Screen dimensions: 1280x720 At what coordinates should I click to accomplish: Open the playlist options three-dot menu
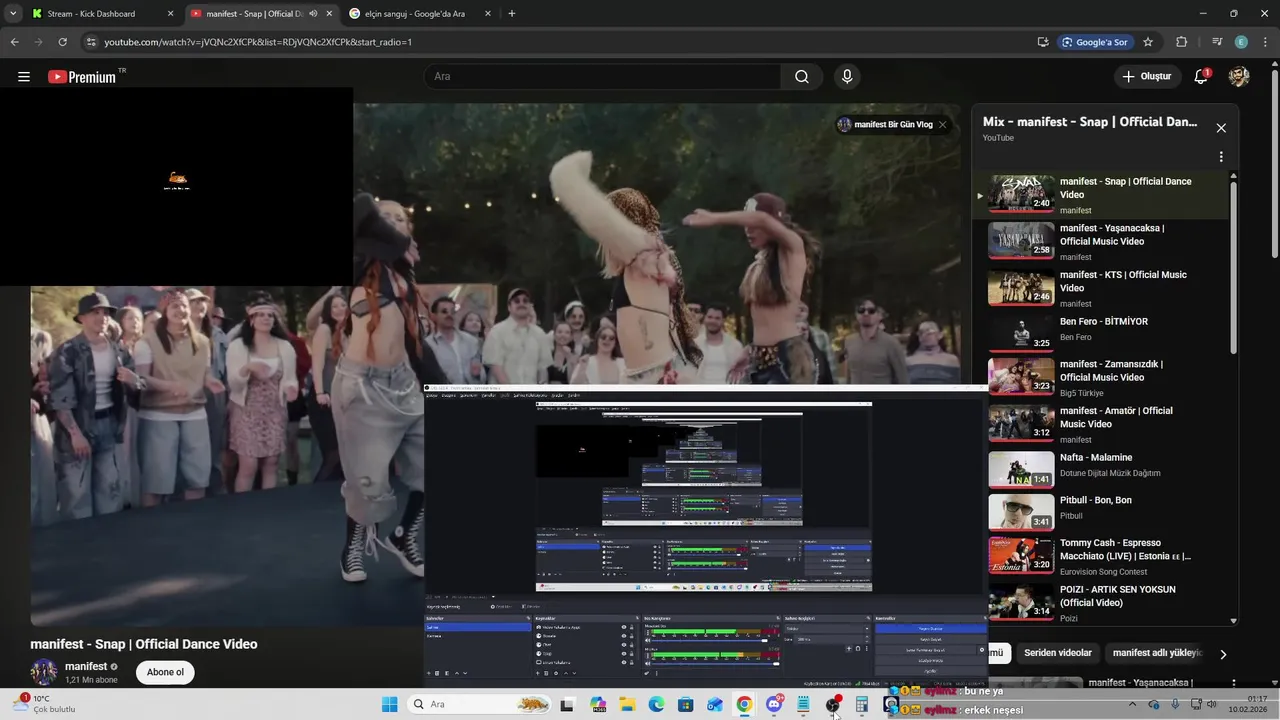(x=1221, y=157)
